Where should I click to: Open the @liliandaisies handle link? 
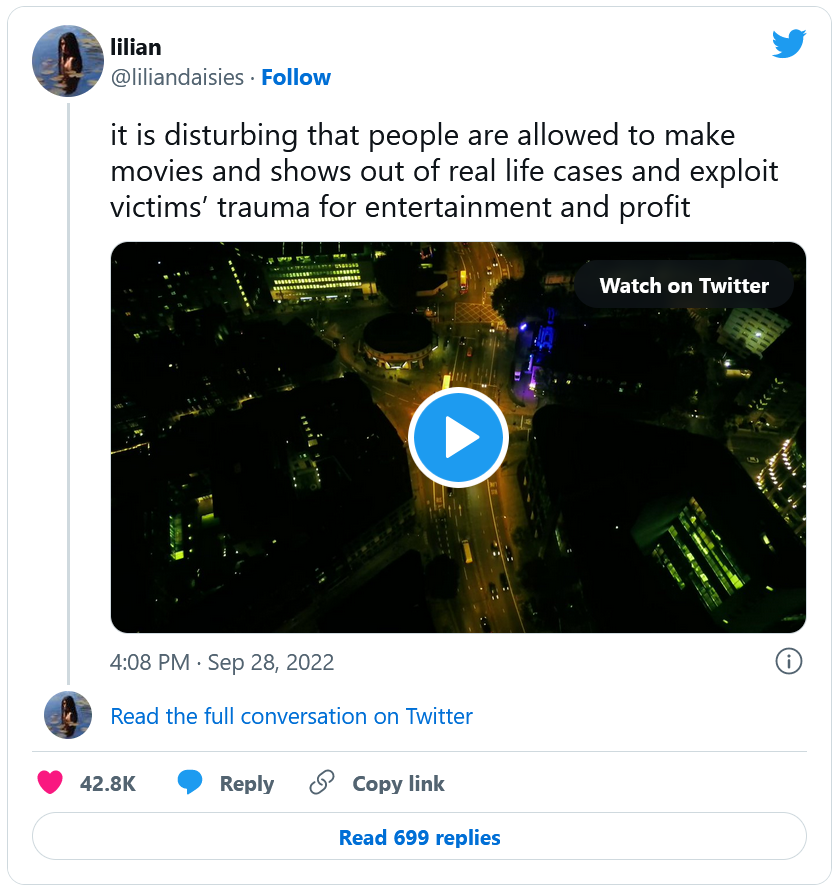[177, 78]
